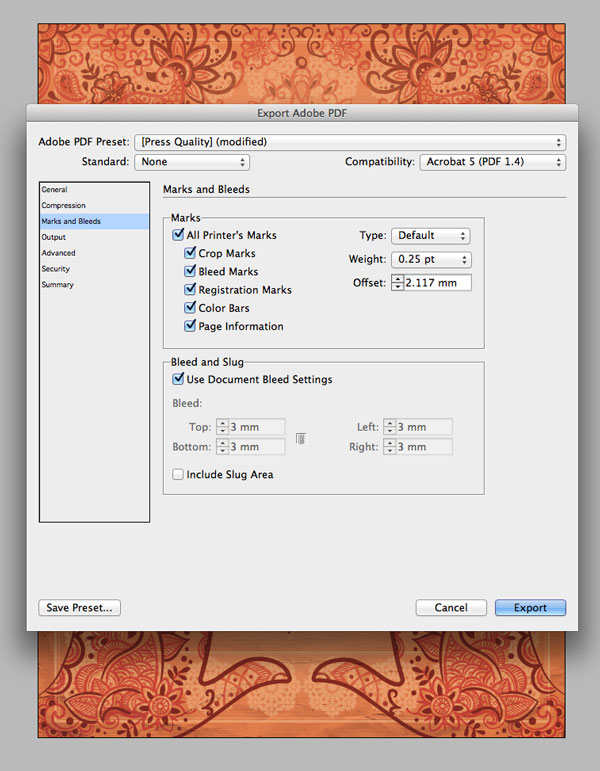
Task: Open the Standard dropdown
Action: pyautogui.click(x=192, y=162)
